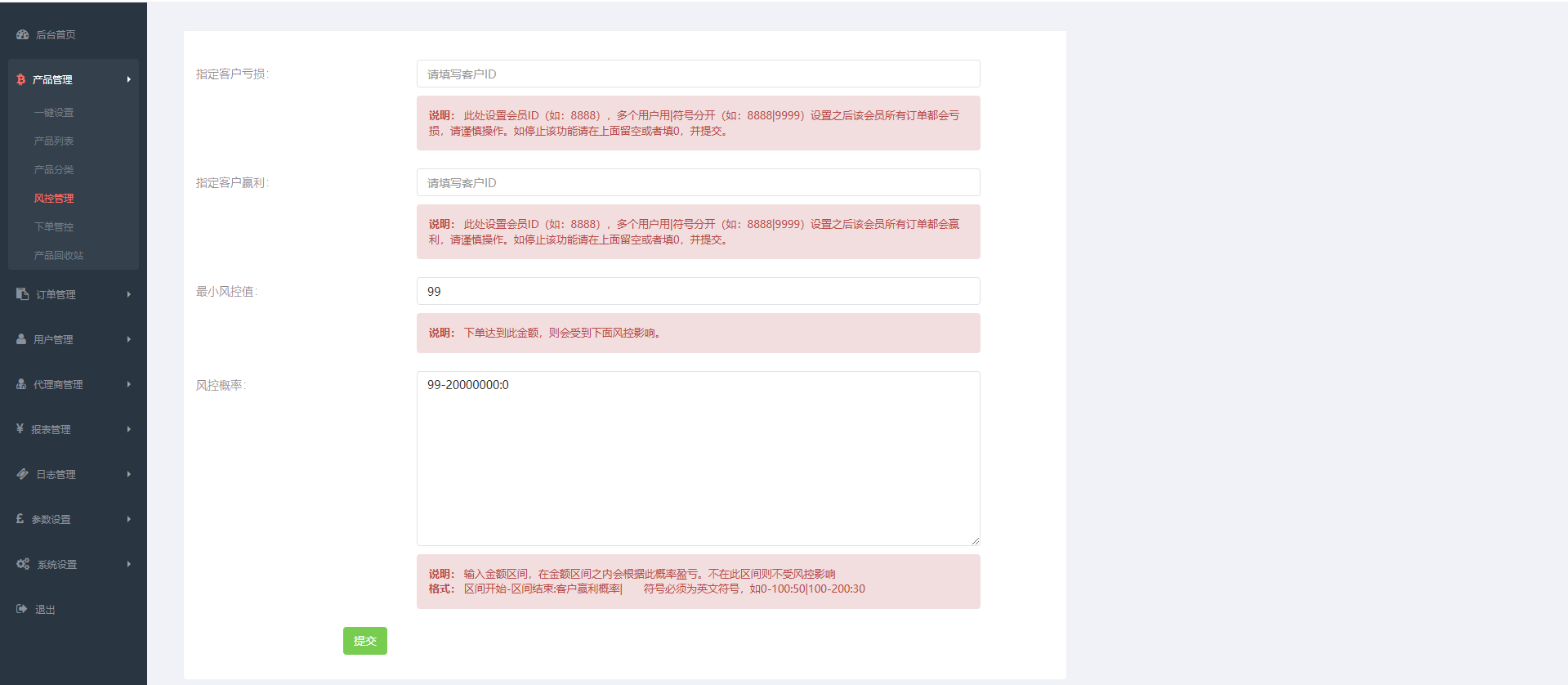Click the pound icon beside 参数设置
The width and height of the screenshot is (1568, 685).
[20, 518]
